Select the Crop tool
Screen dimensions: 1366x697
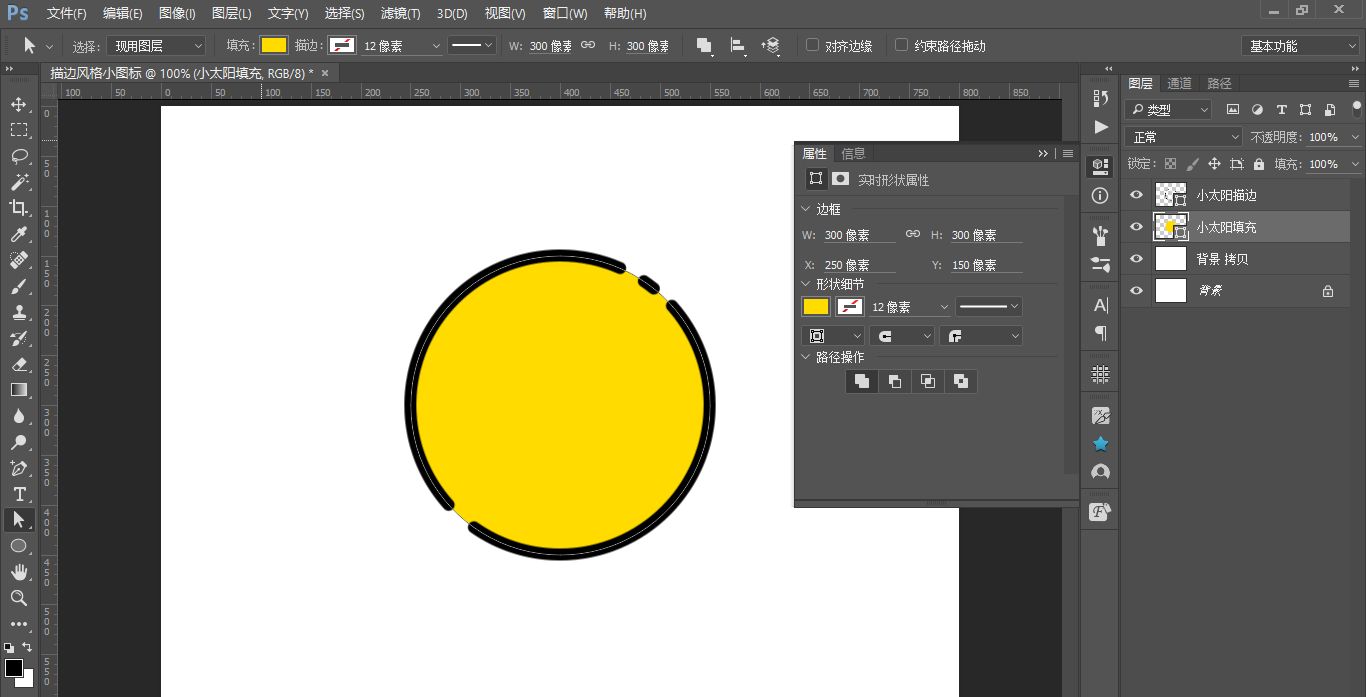click(18, 208)
